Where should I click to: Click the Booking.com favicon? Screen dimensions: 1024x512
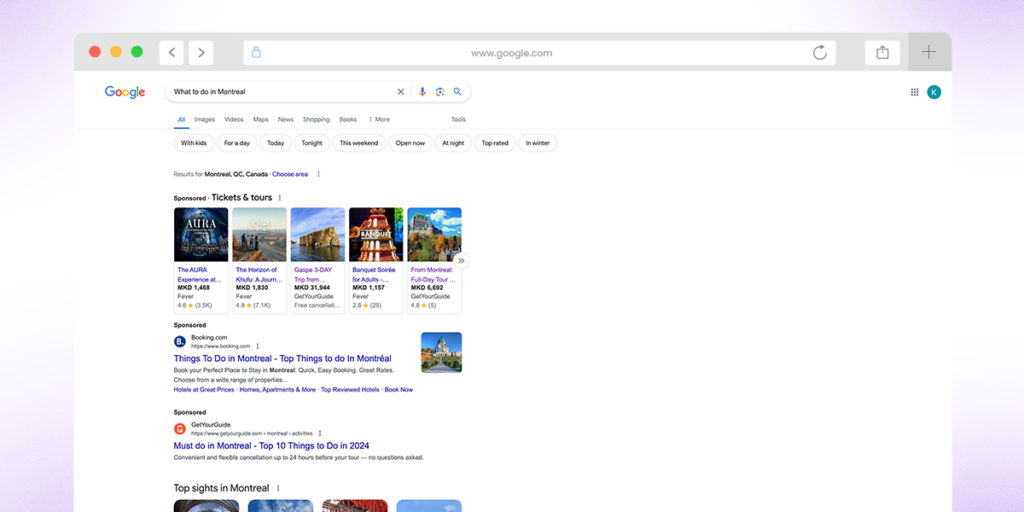tap(180, 342)
